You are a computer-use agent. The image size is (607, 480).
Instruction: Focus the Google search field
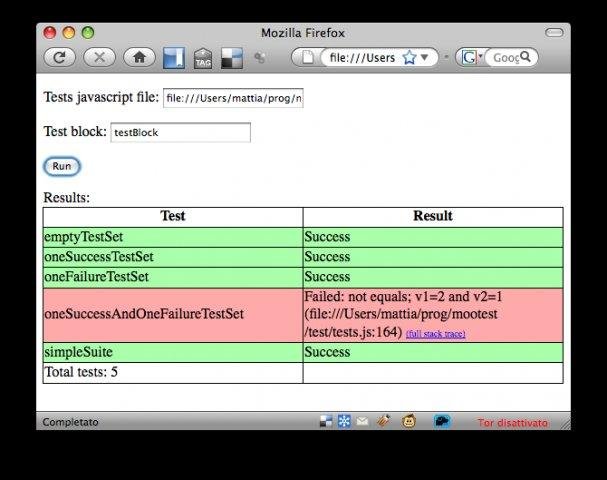point(506,58)
